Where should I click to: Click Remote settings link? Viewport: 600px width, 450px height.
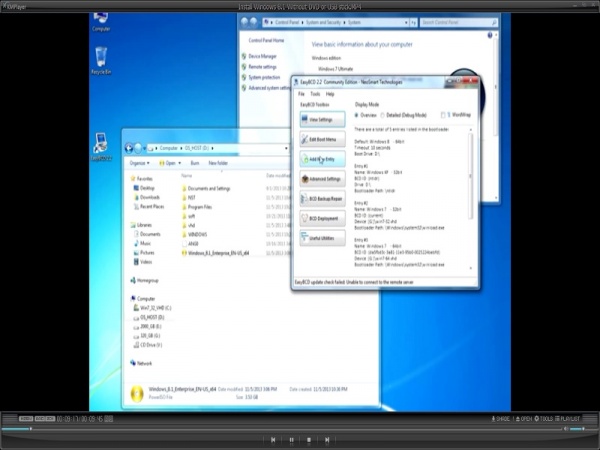click(x=262, y=67)
